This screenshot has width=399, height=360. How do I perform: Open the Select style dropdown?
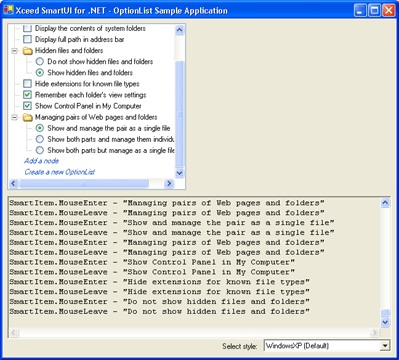click(385, 346)
